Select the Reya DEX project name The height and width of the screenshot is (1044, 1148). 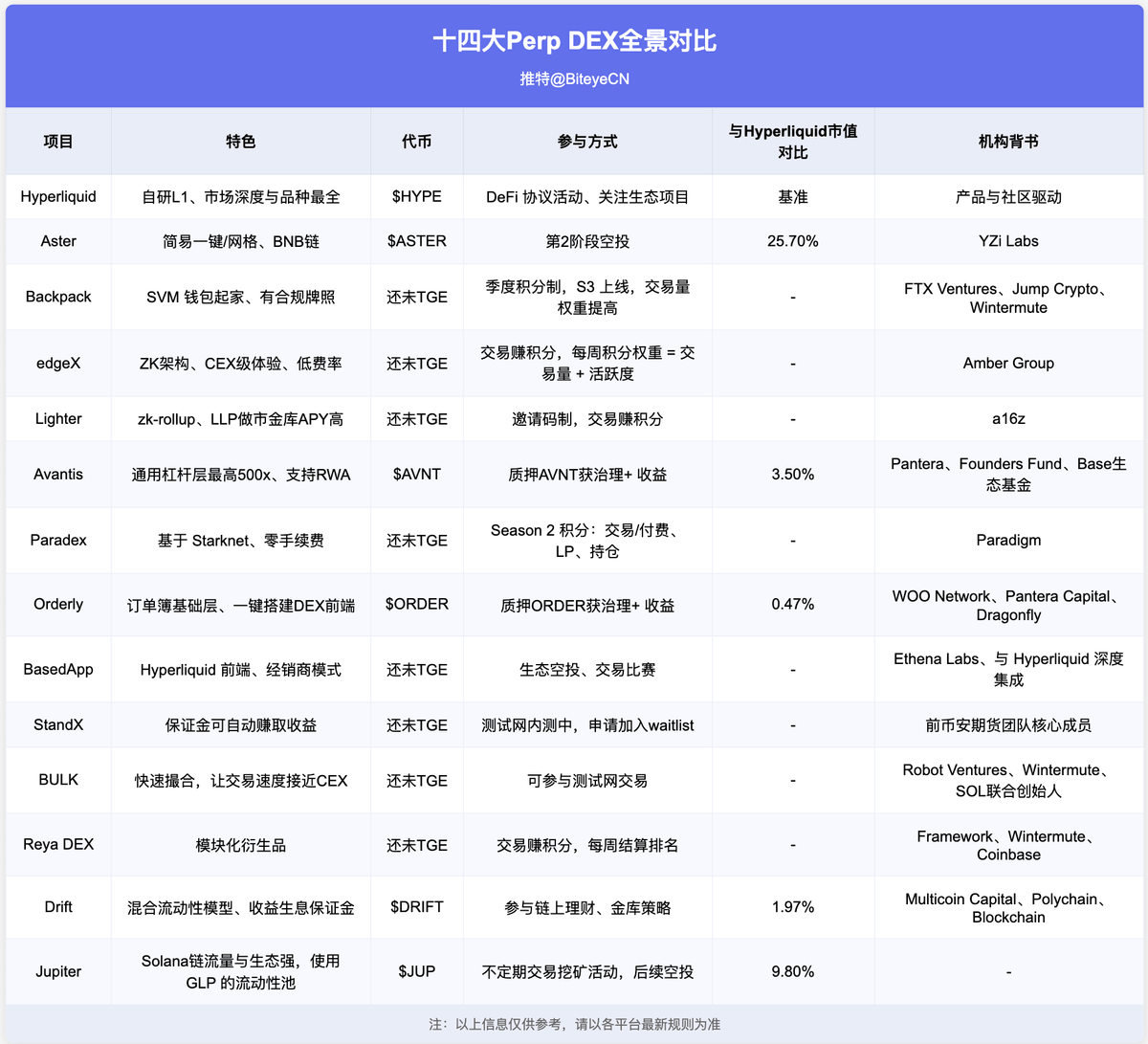click(58, 844)
